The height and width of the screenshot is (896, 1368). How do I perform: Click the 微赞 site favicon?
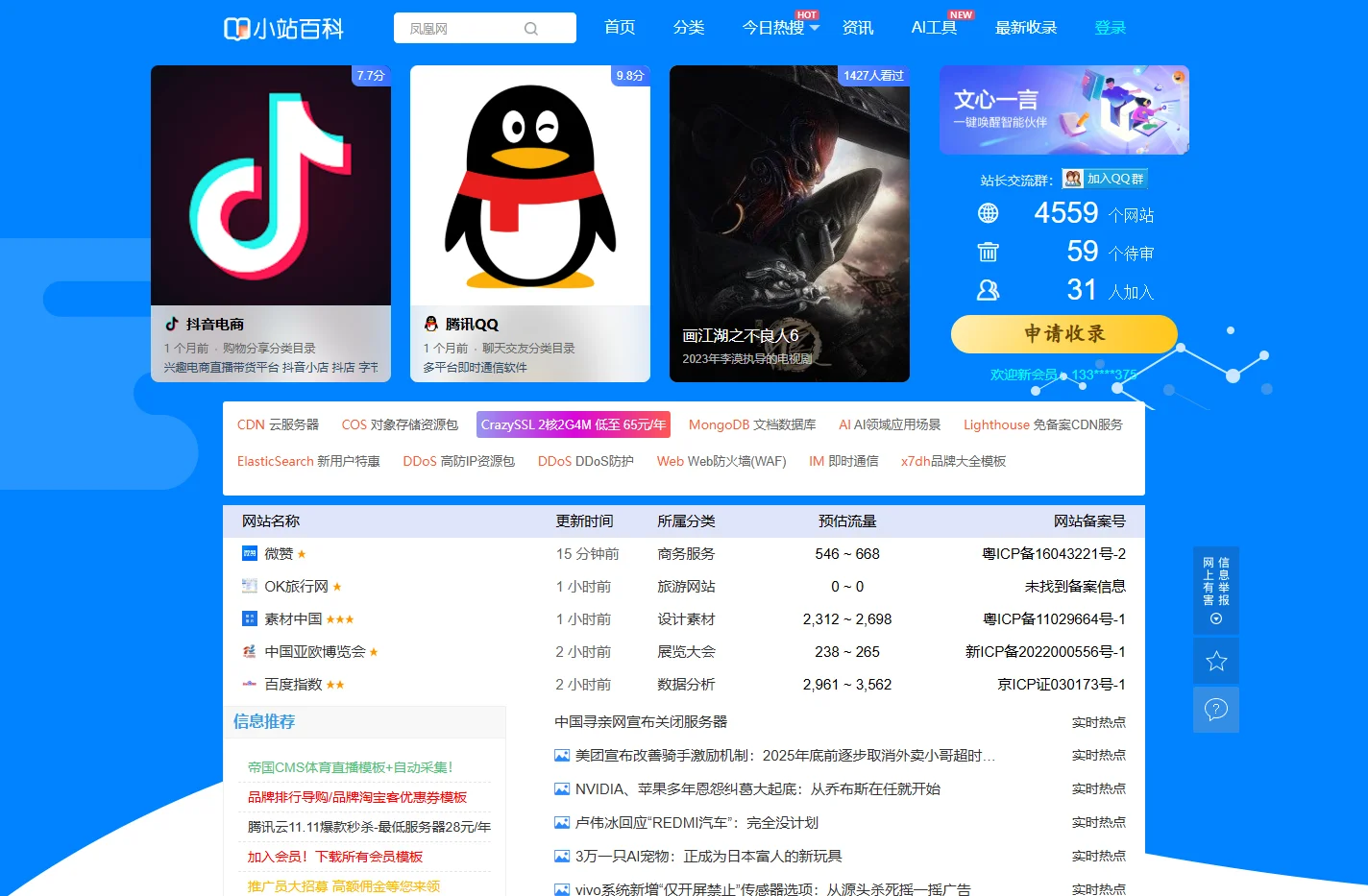tap(250, 553)
